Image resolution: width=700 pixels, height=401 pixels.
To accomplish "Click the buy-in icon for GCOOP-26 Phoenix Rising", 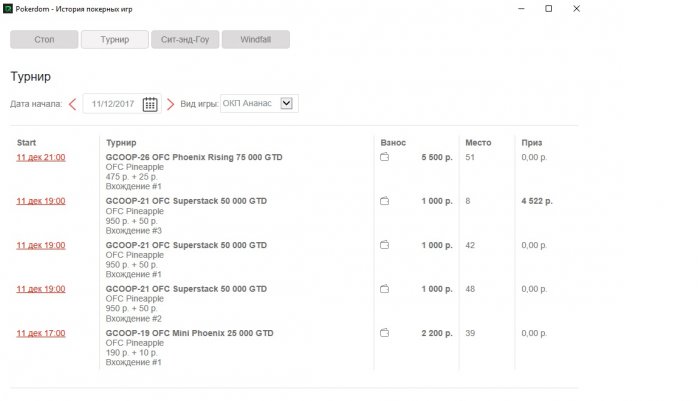I will pos(384,158).
